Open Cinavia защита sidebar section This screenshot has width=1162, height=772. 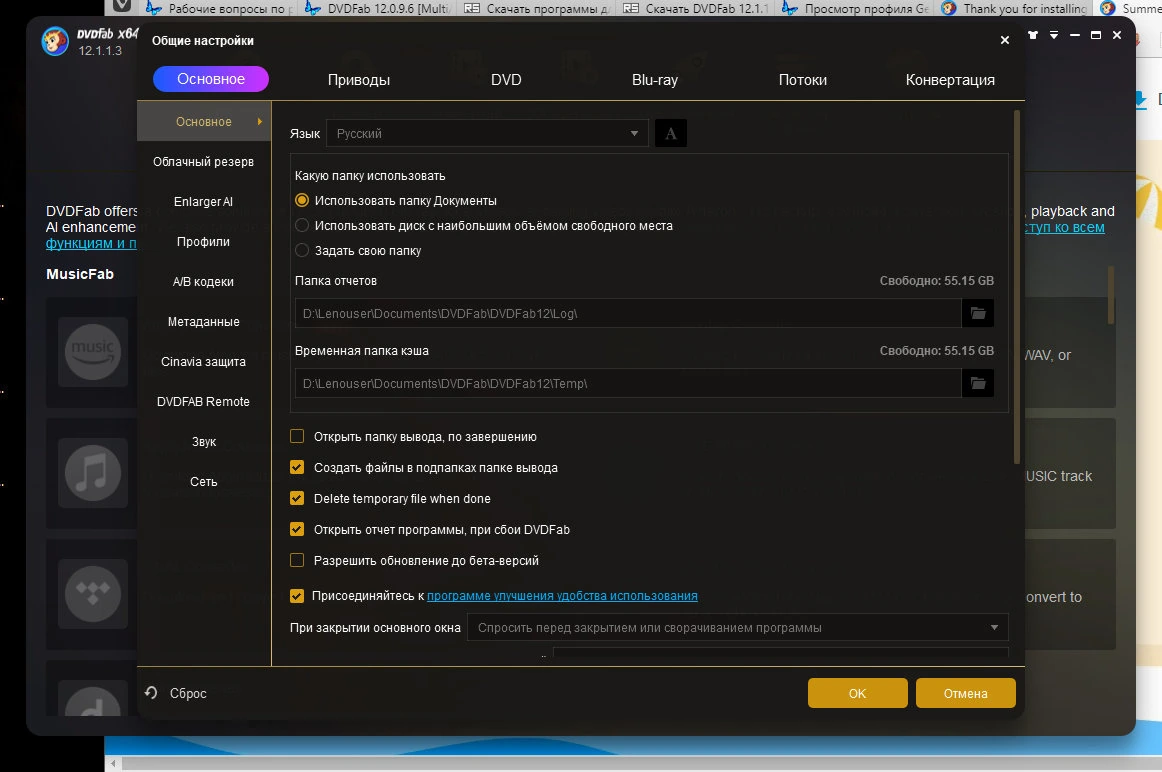[x=204, y=362]
